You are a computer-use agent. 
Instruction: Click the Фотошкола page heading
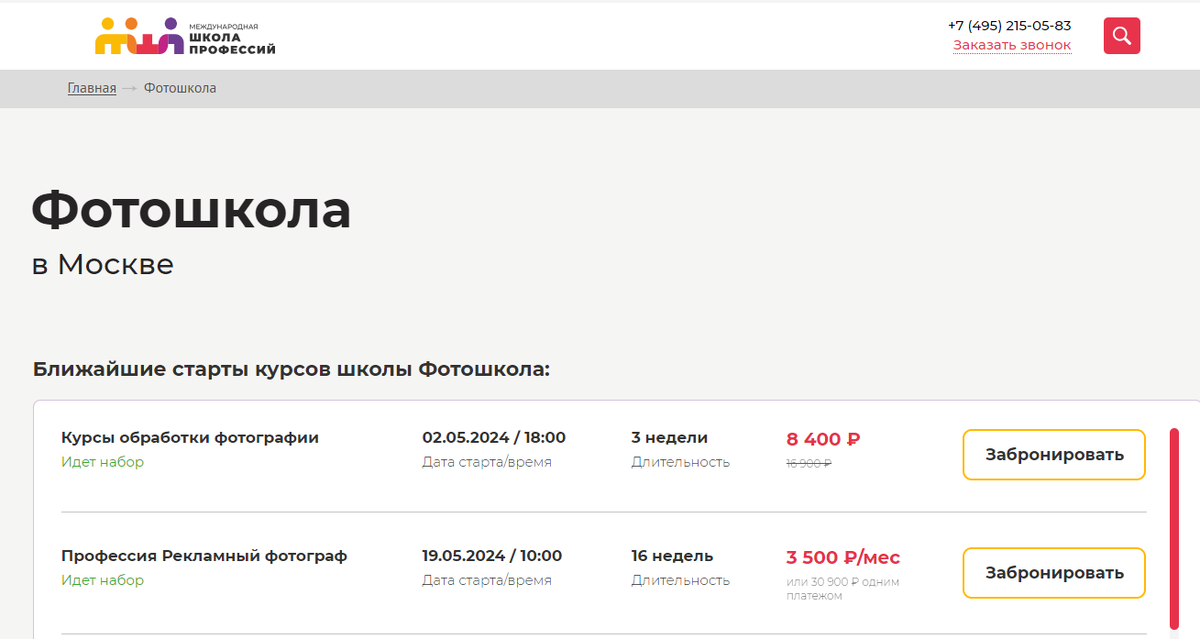(x=191, y=211)
